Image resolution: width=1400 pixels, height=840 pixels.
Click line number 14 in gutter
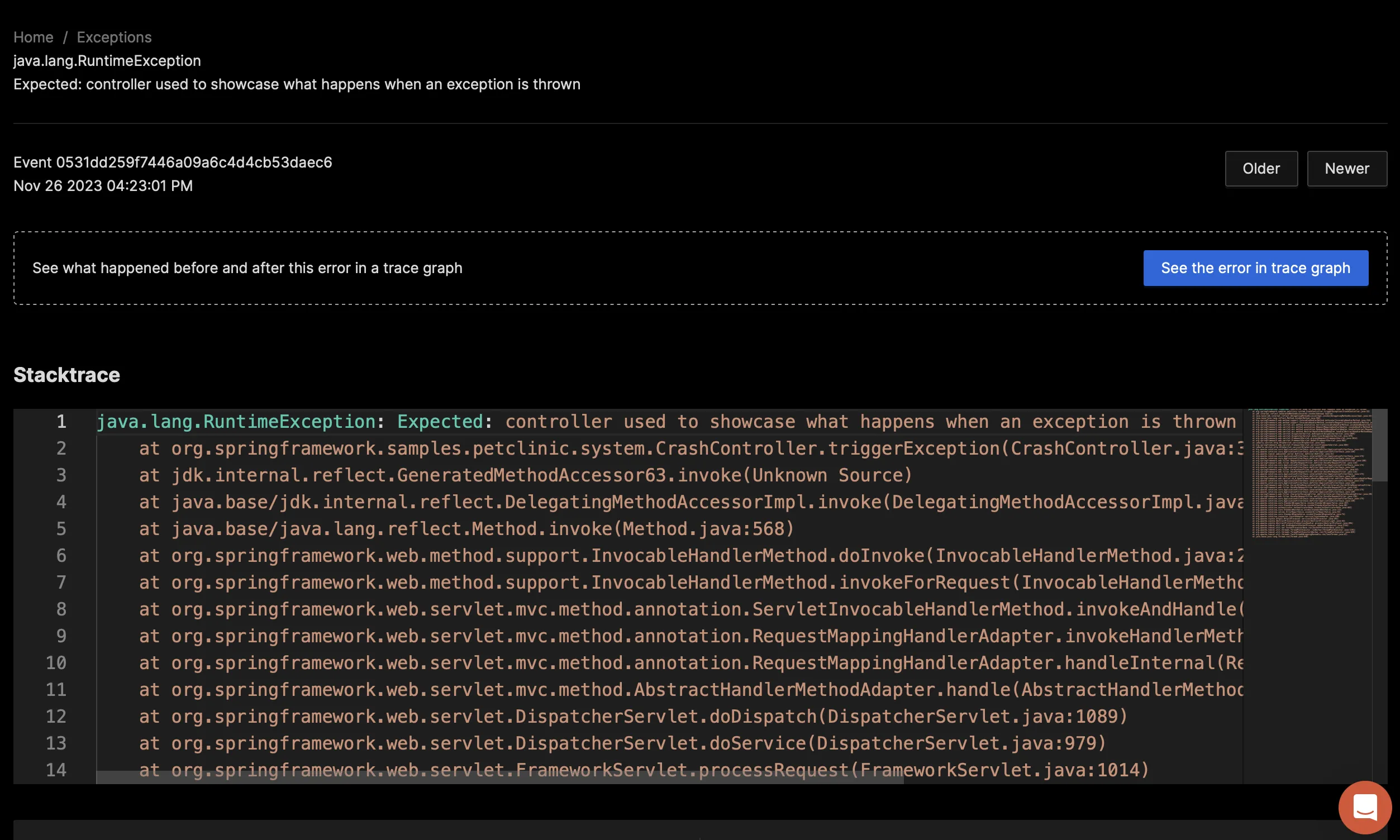56,770
